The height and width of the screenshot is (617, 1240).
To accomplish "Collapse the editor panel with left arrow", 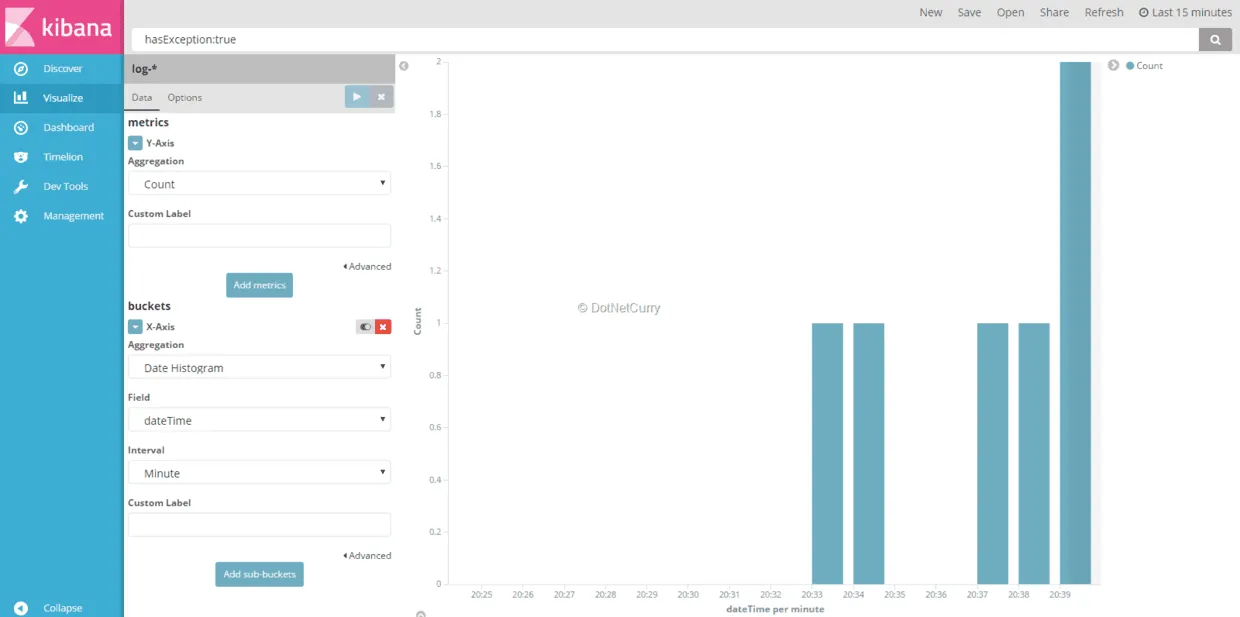I will coord(404,66).
